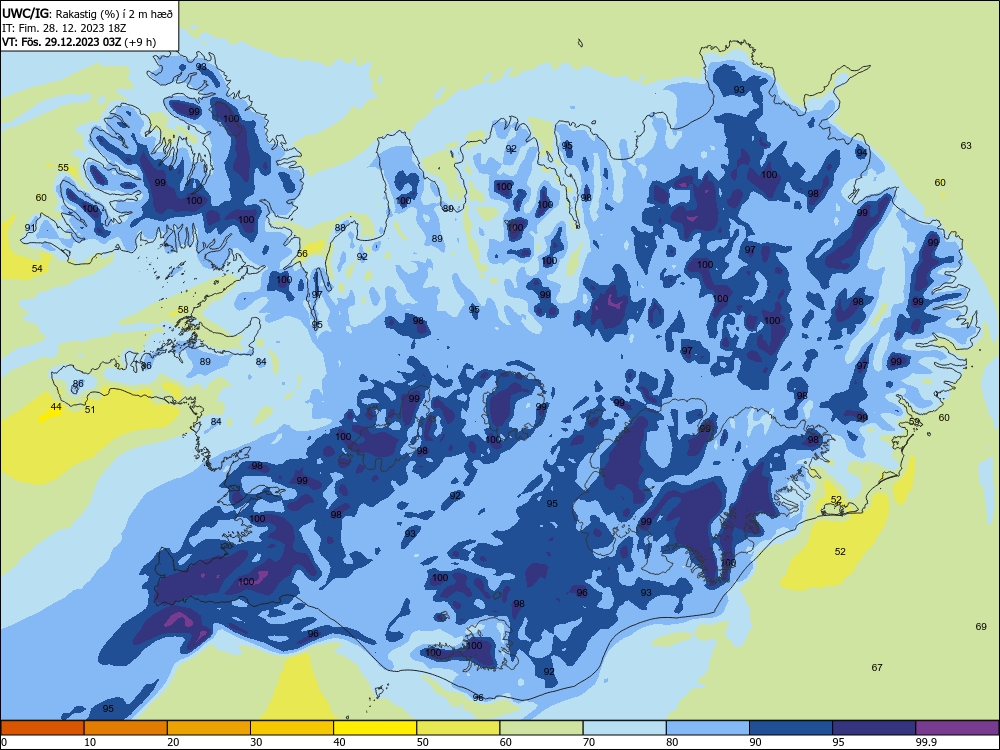Select the map value 55 in the northwest

63,168
